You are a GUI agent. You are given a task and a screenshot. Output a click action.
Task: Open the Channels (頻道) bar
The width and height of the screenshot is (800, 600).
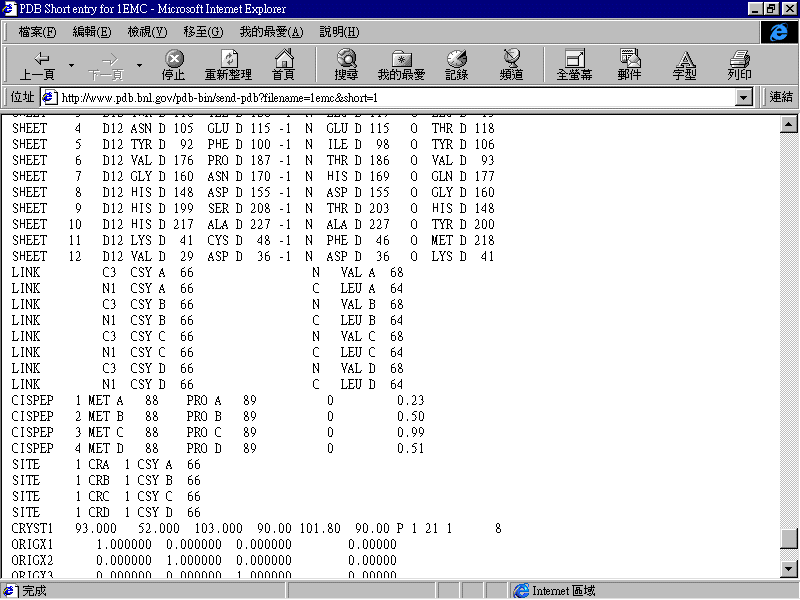(511, 66)
